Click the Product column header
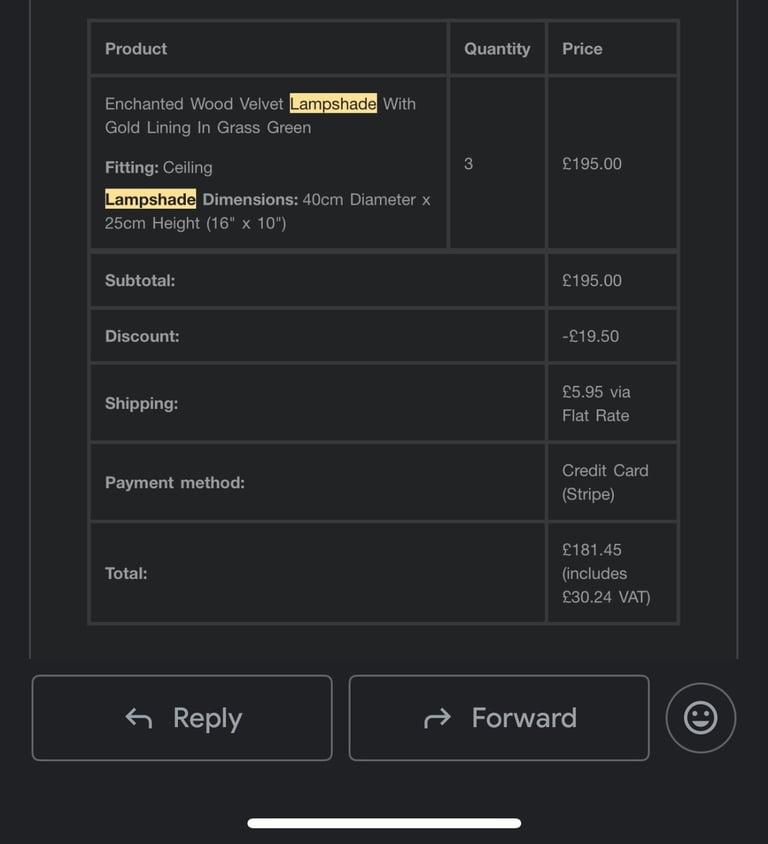 [x=136, y=48]
